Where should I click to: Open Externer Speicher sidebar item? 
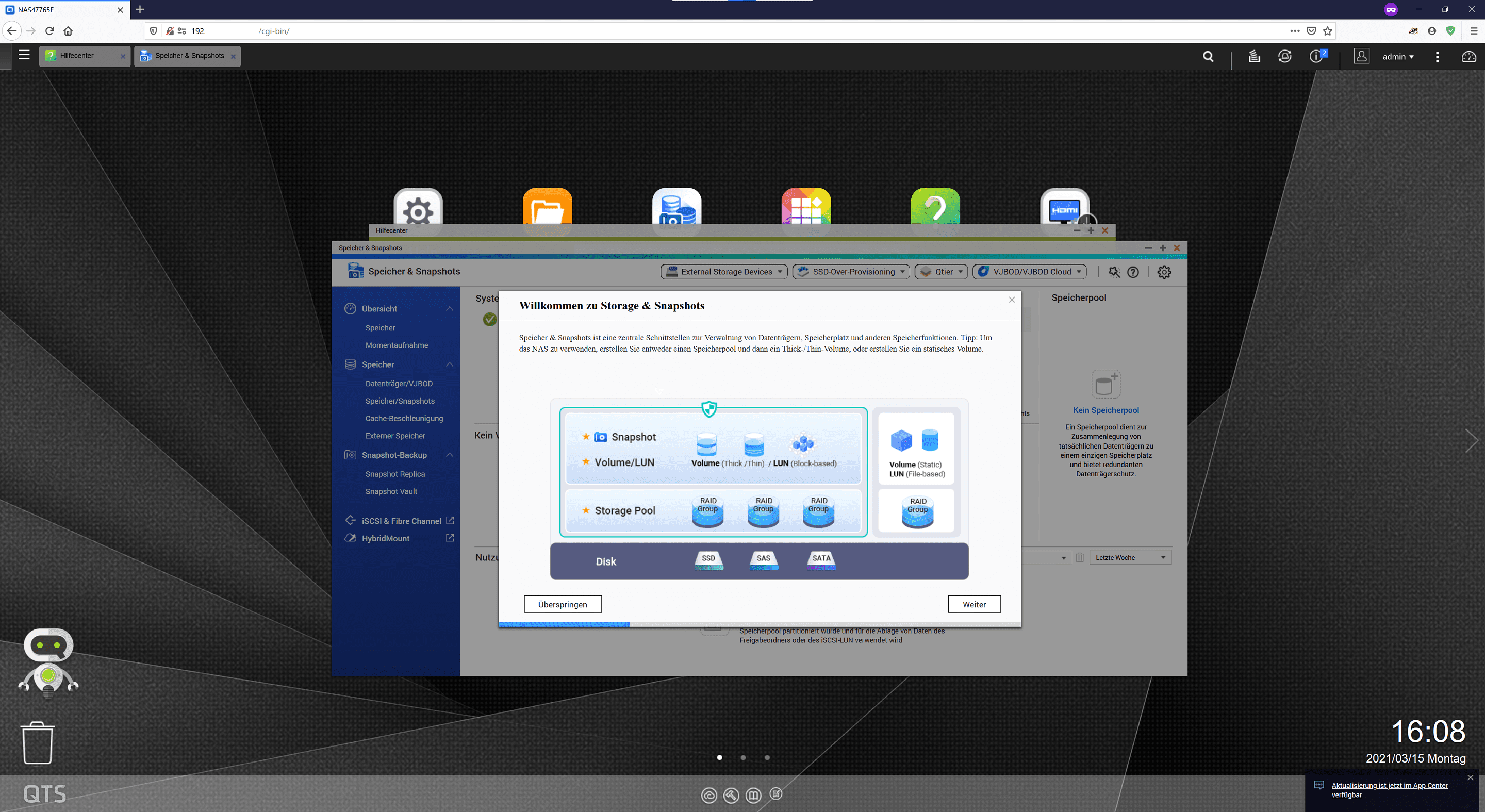click(395, 436)
